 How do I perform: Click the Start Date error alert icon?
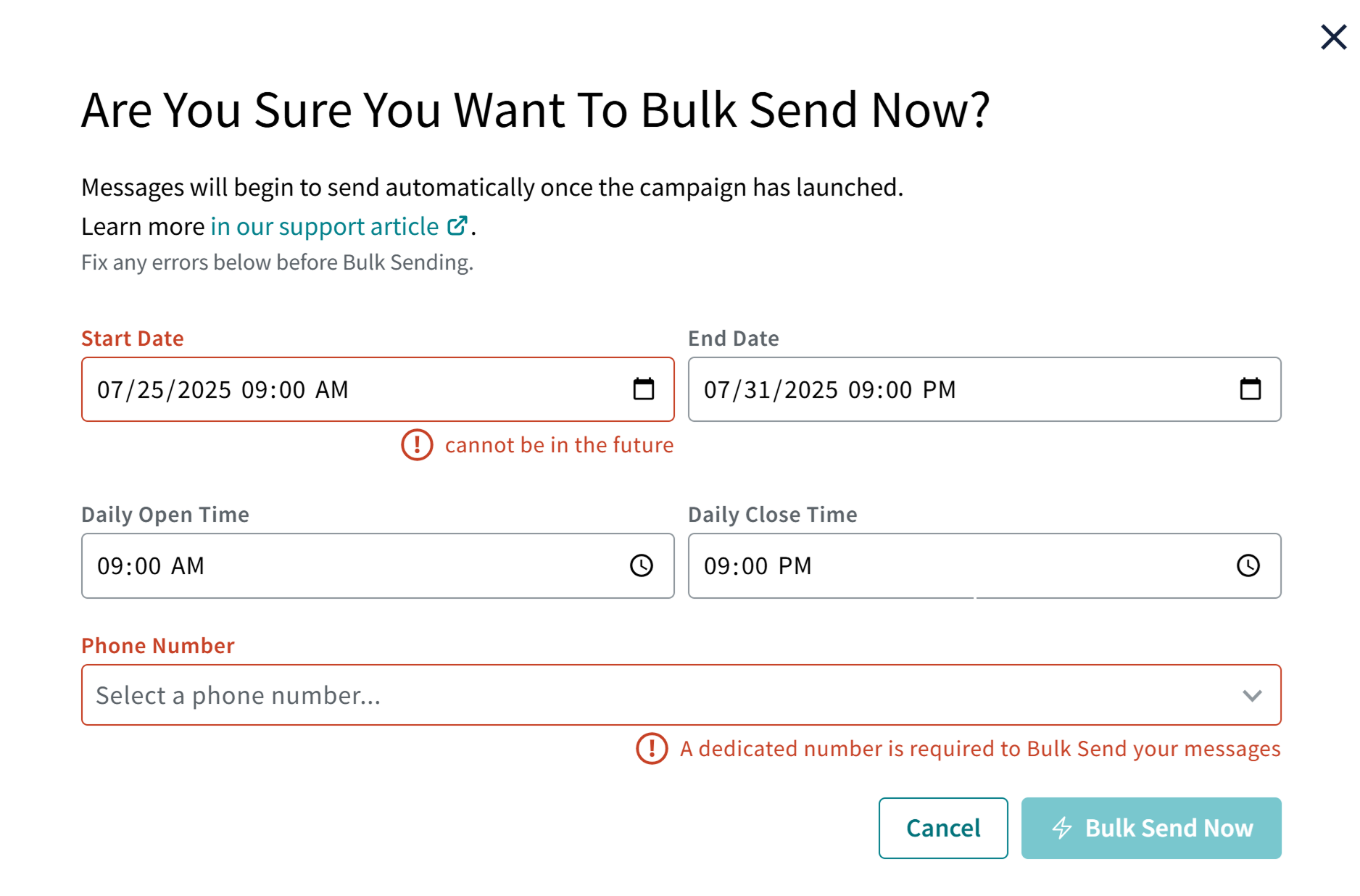tap(416, 445)
